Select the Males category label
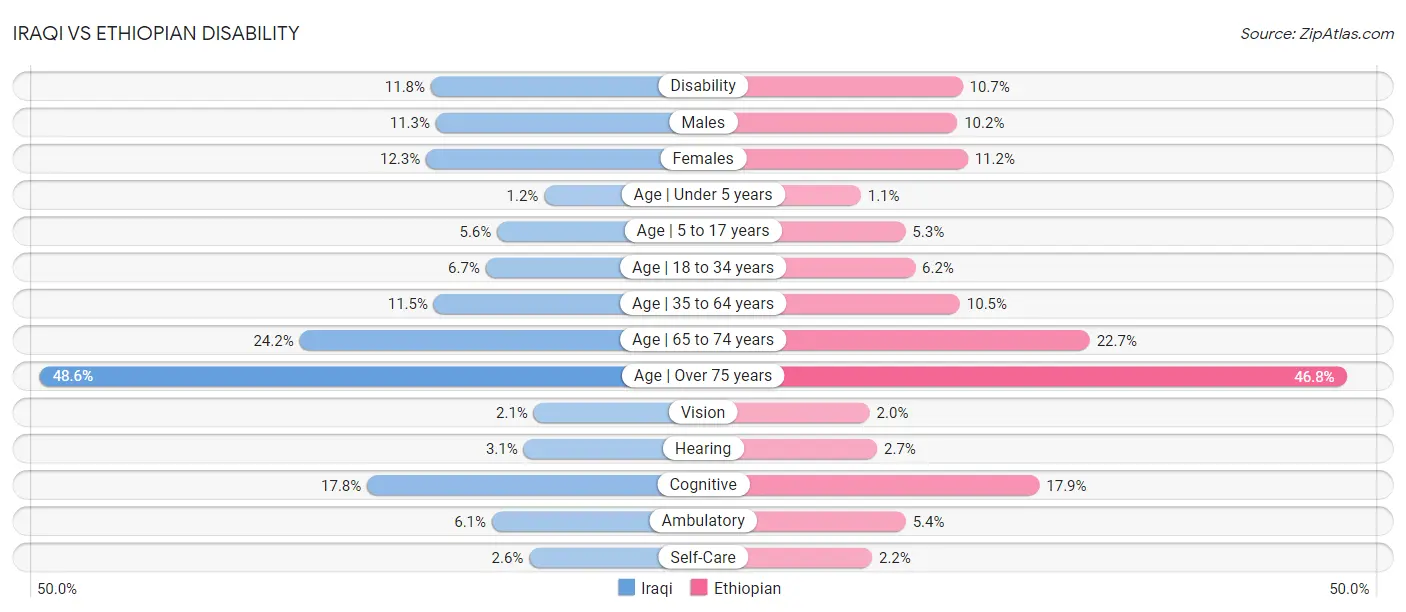The height and width of the screenshot is (612, 1406). point(703,122)
